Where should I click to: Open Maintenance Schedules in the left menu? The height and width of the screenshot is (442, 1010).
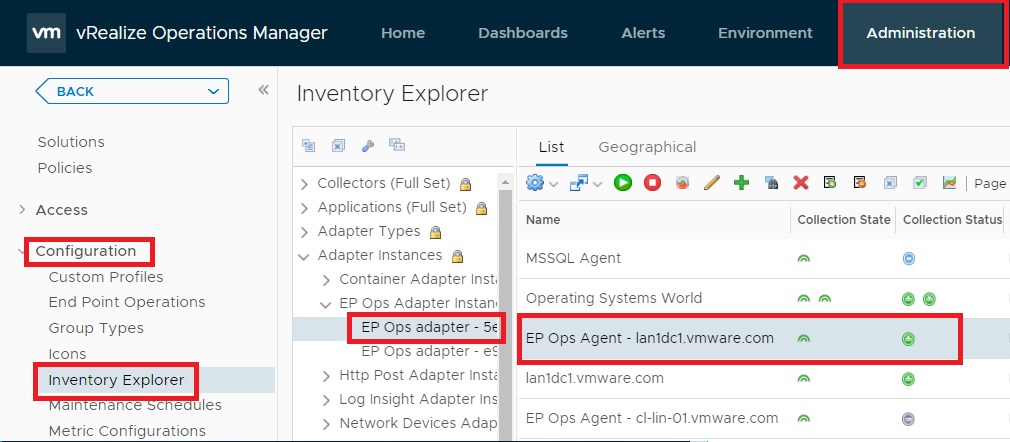135,405
